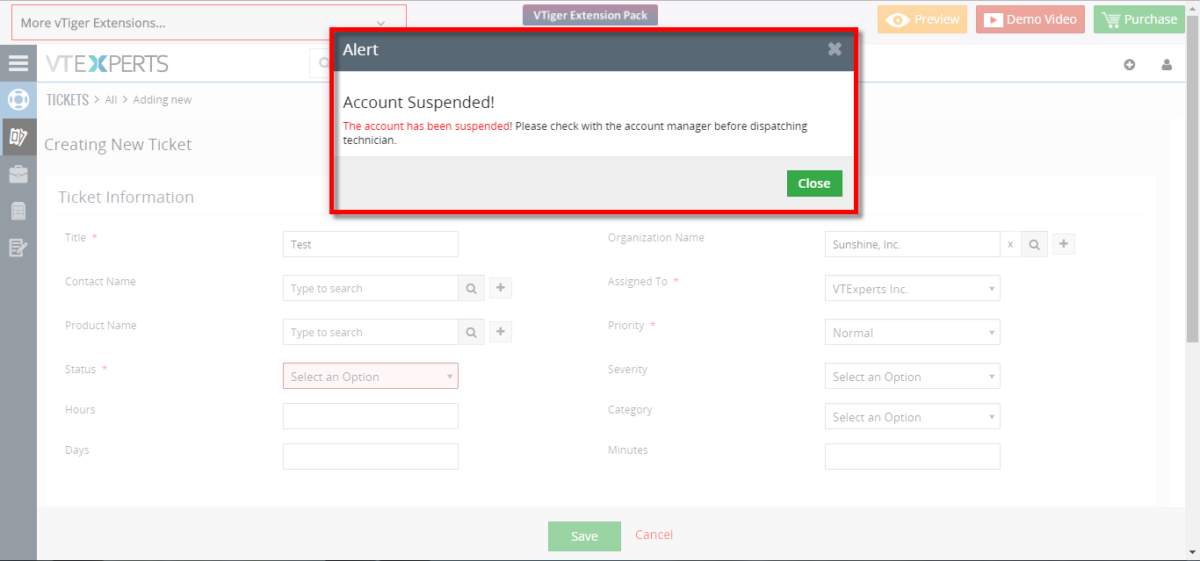Click the VTiger Extension Pack tab
The image size is (1200, 561).
590,15
